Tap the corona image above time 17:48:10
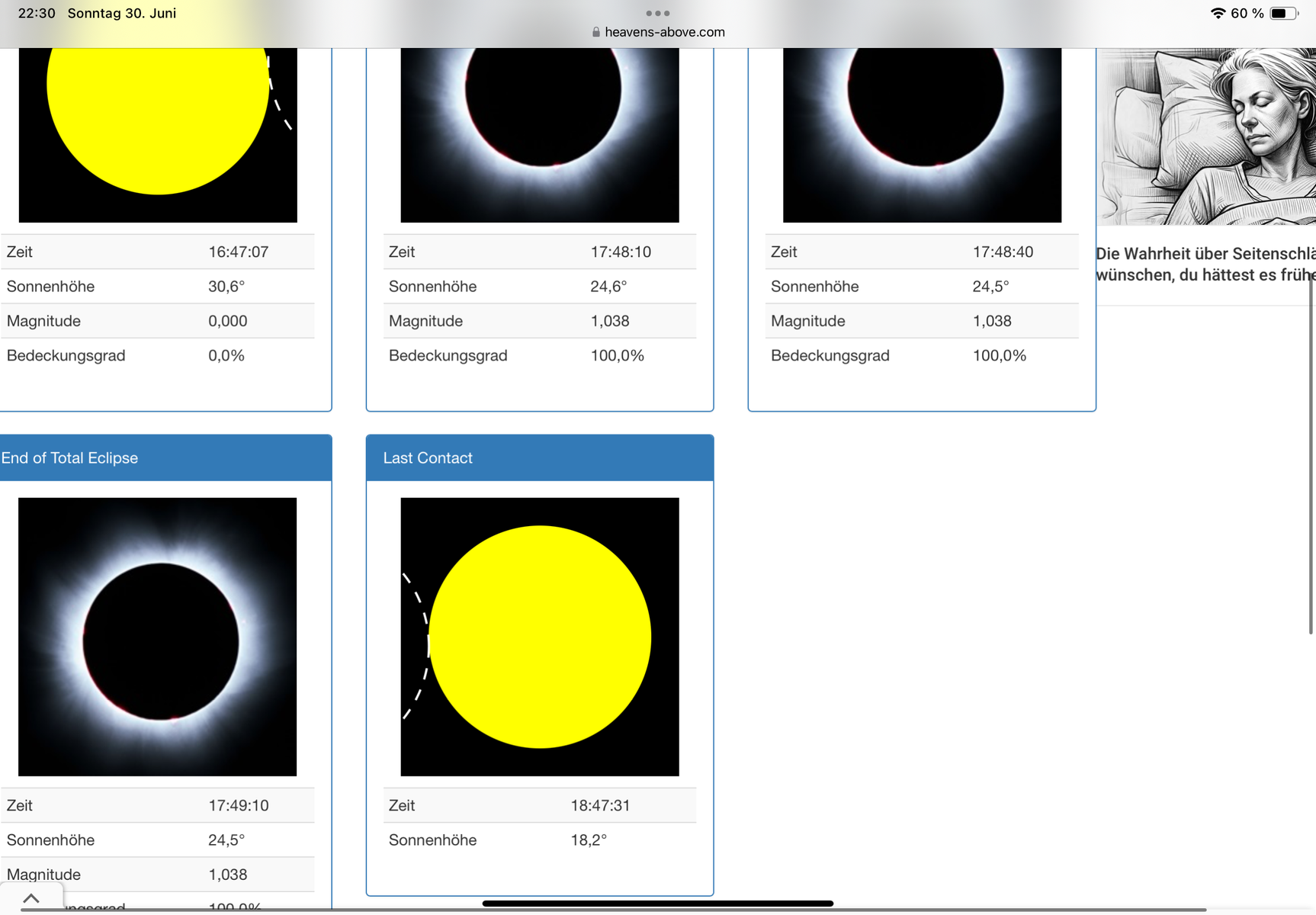The height and width of the screenshot is (915, 1316). [x=540, y=134]
